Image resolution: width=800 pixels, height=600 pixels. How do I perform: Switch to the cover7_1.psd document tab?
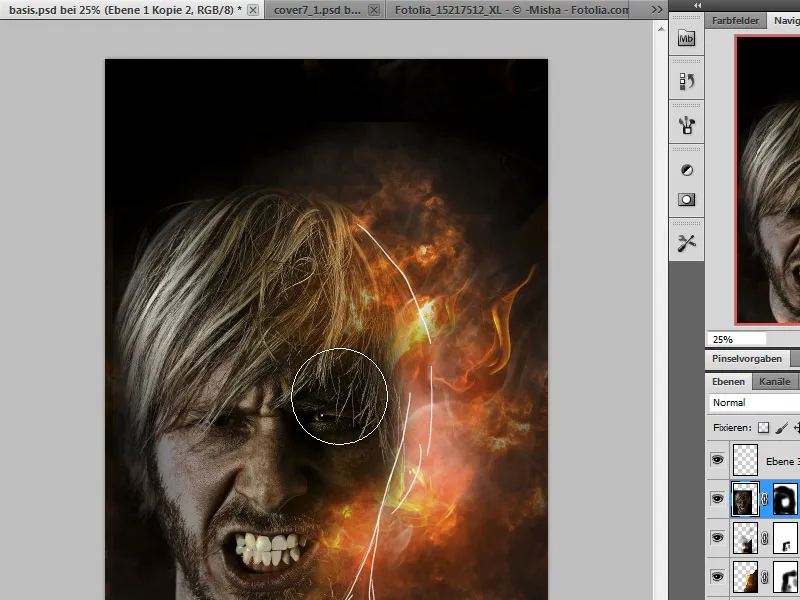317,10
